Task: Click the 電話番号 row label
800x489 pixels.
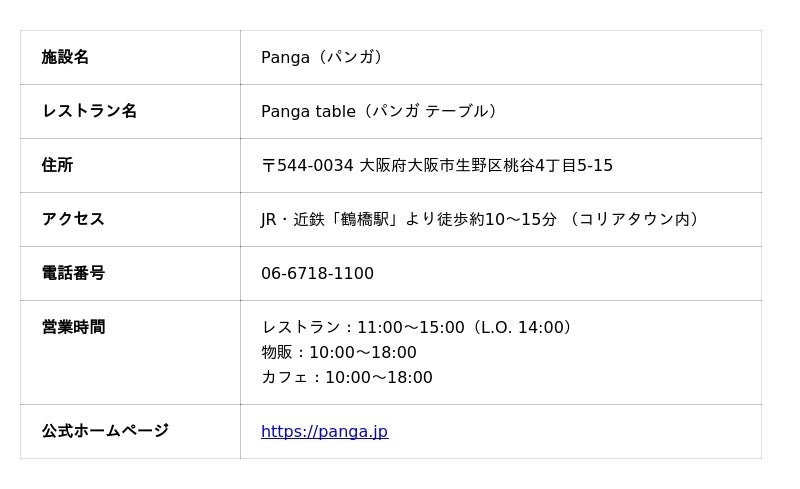Action: pyautogui.click(x=73, y=274)
